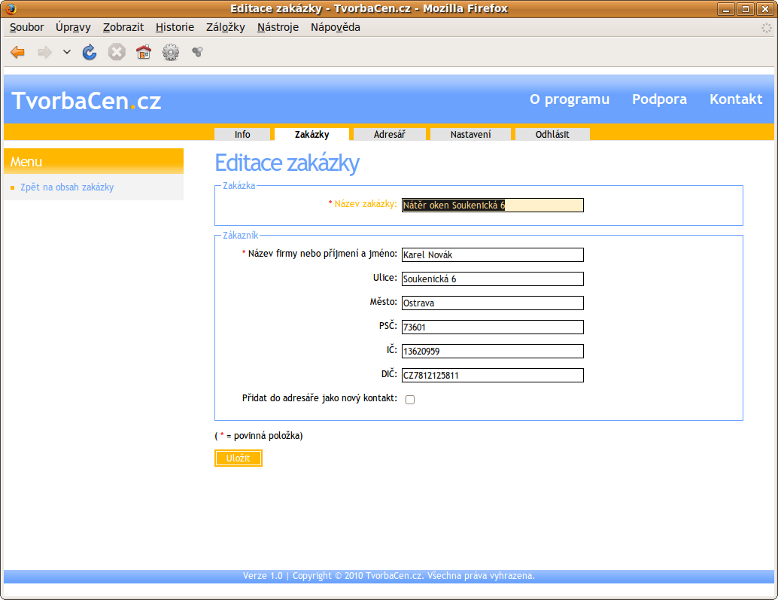The height and width of the screenshot is (600, 778).
Task: Follow Zpět na obsah zakázky link
Action: point(67,187)
